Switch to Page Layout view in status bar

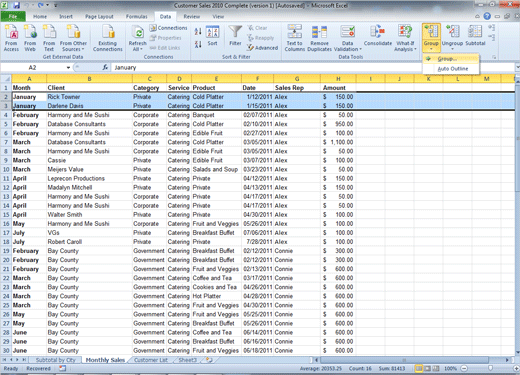click(x=427, y=368)
